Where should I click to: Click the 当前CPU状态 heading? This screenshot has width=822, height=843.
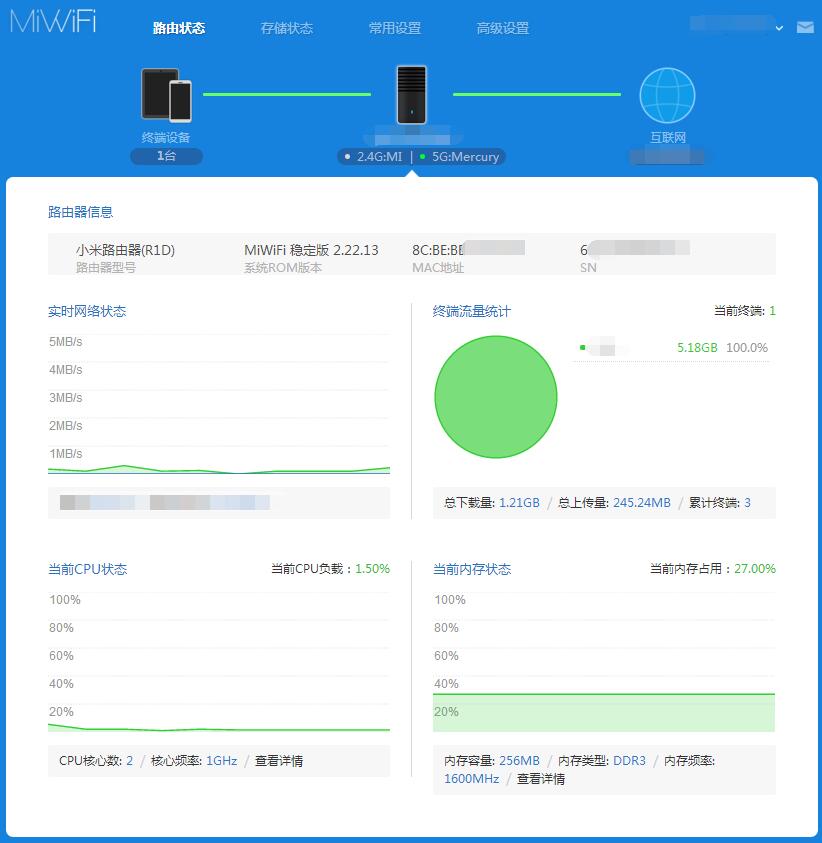88,569
